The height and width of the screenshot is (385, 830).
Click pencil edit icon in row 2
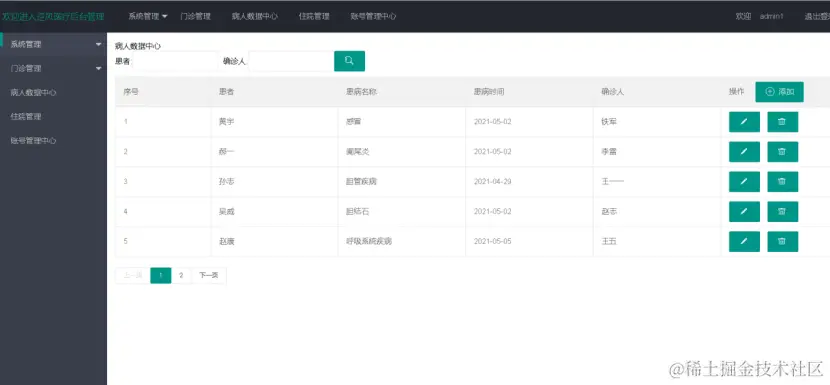744,152
